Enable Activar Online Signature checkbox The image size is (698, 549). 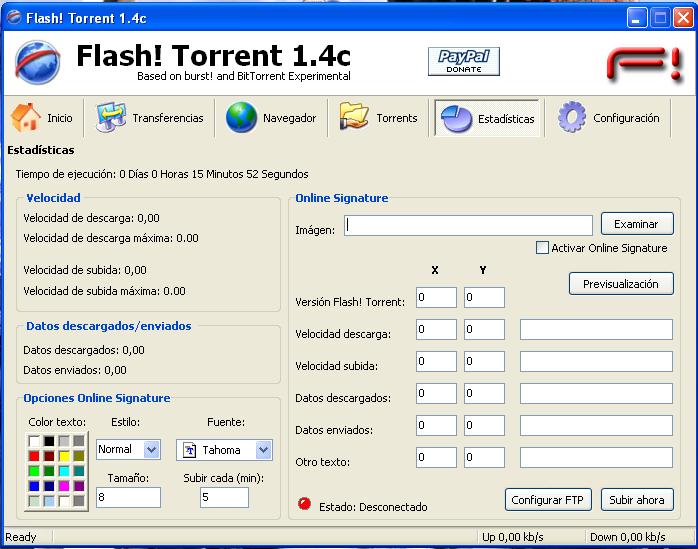click(x=542, y=248)
